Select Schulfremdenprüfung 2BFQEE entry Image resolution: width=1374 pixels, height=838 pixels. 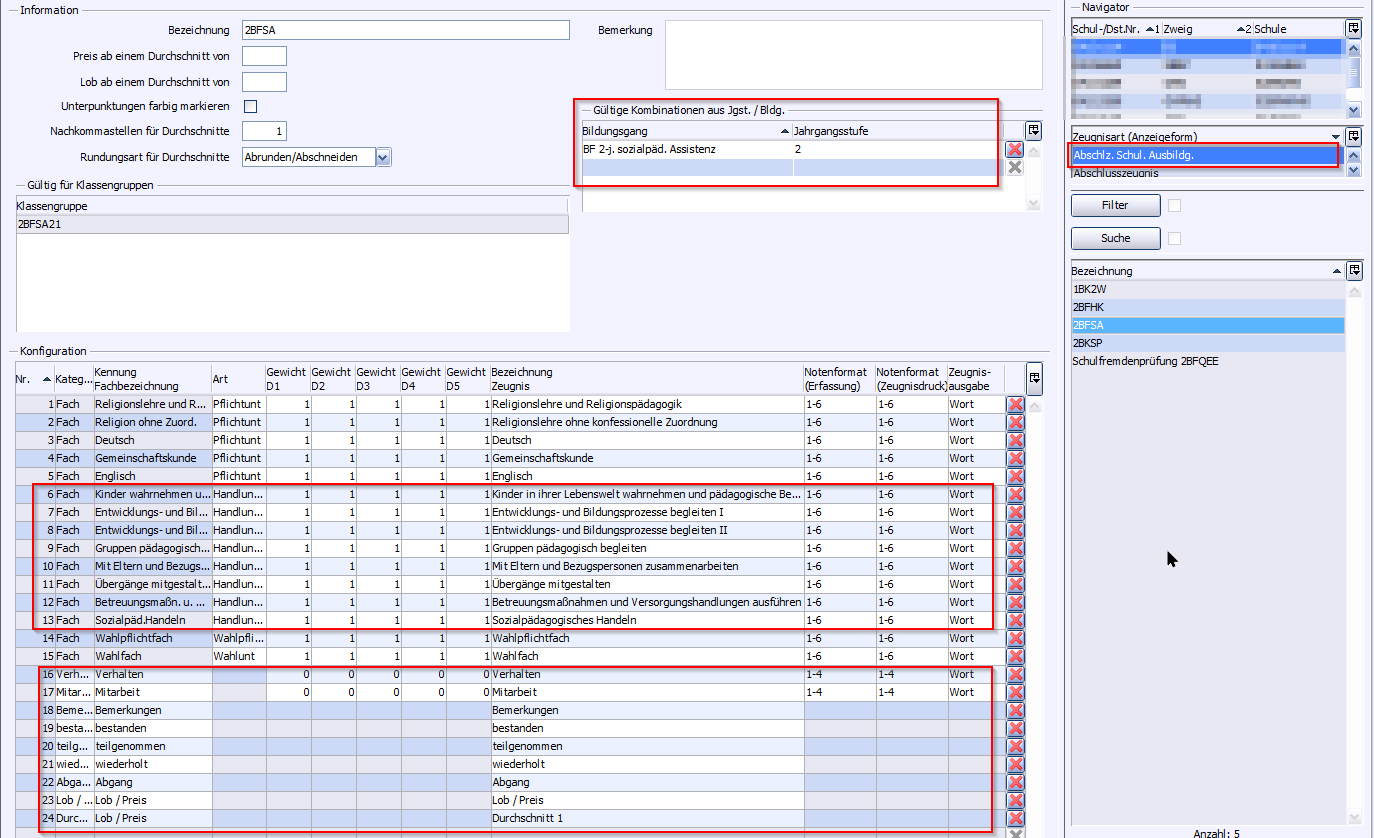tap(1144, 361)
